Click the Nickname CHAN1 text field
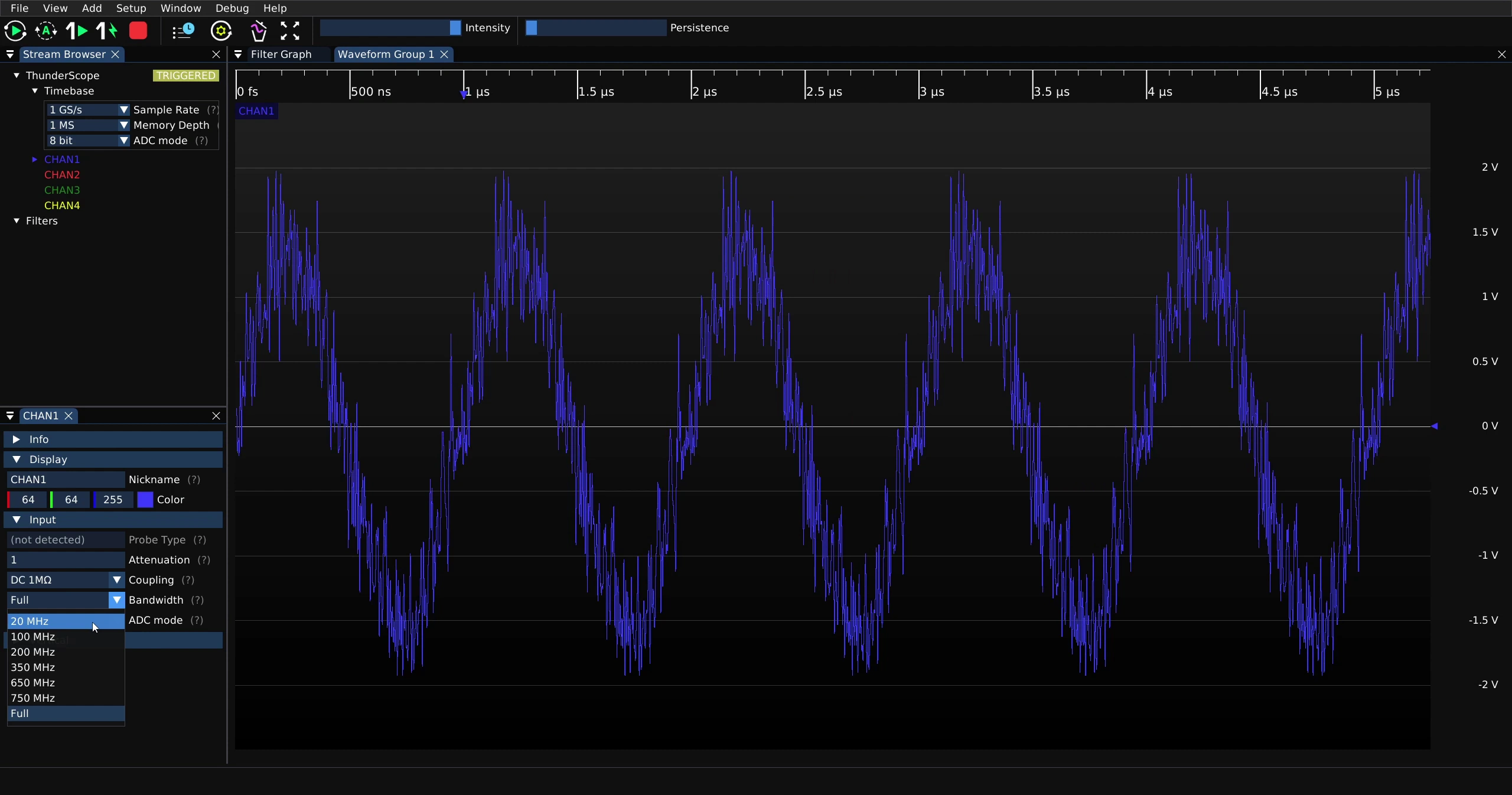The height and width of the screenshot is (795, 1512). point(66,480)
